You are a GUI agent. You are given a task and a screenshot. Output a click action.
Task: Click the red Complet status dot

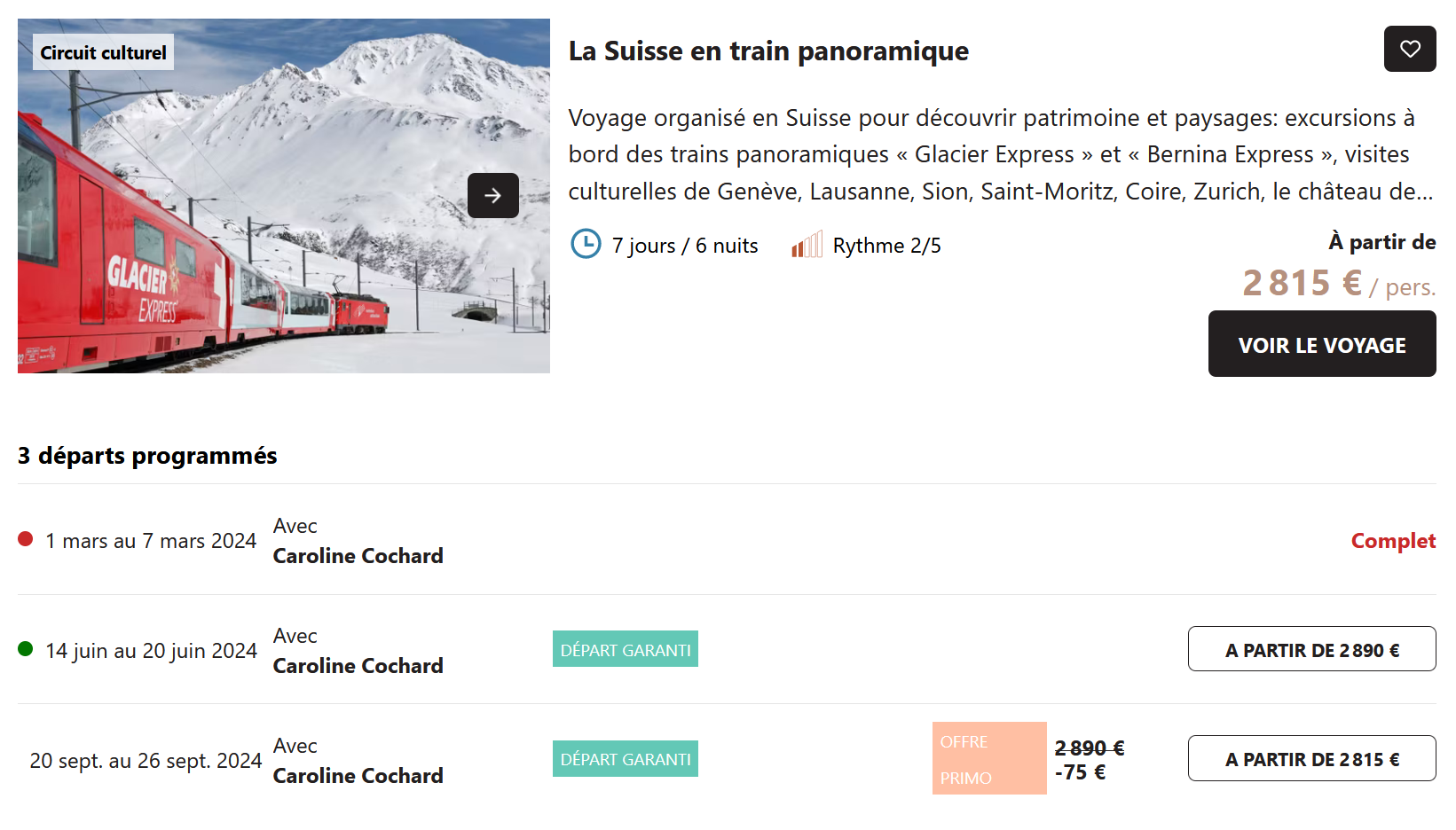click(26, 539)
